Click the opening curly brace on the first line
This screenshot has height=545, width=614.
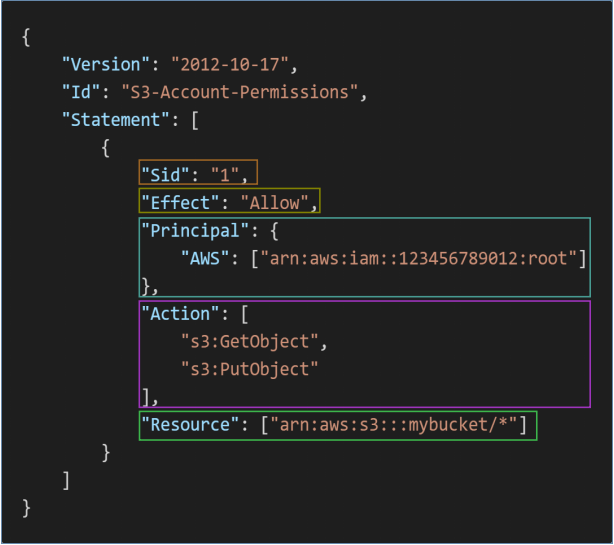[26, 37]
